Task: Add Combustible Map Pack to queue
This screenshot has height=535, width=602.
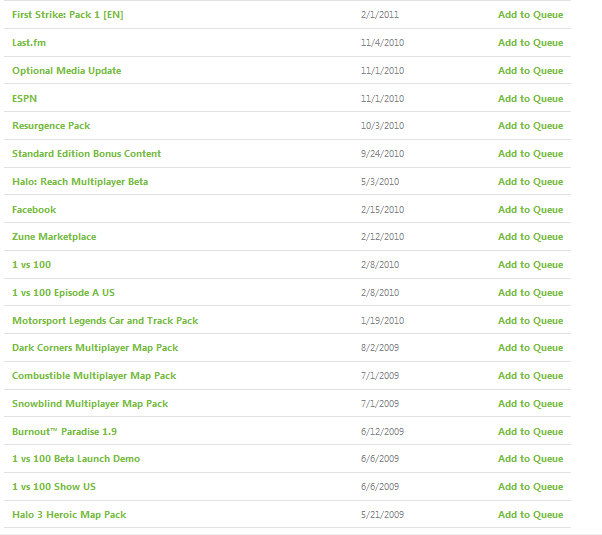Action: (x=531, y=376)
